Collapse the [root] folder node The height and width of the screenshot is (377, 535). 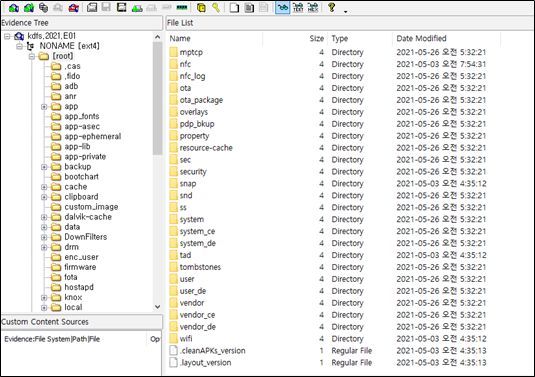pyautogui.click(x=32, y=56)
